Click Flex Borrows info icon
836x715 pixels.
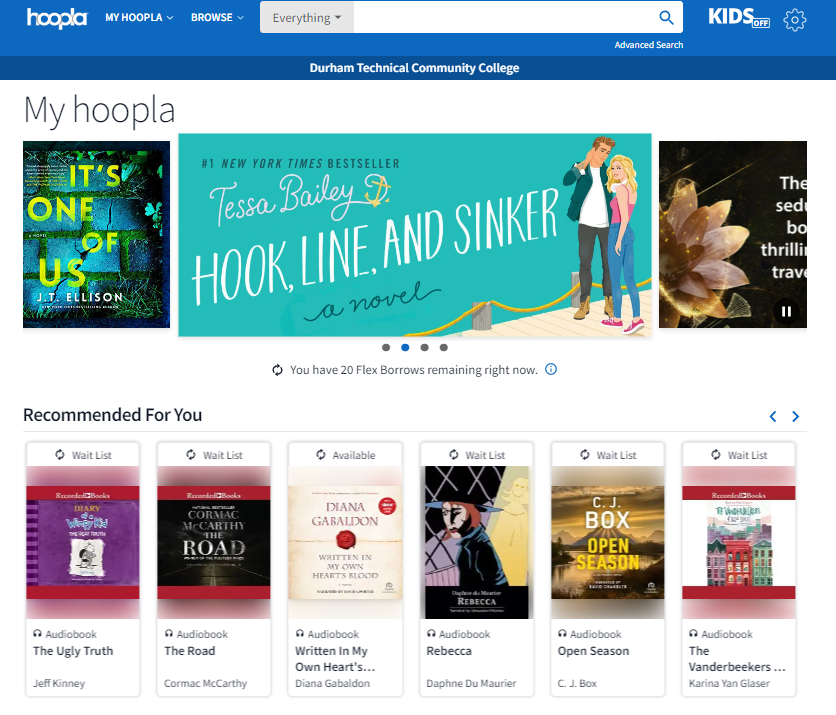pyautogui.click(x=551, y=369)
